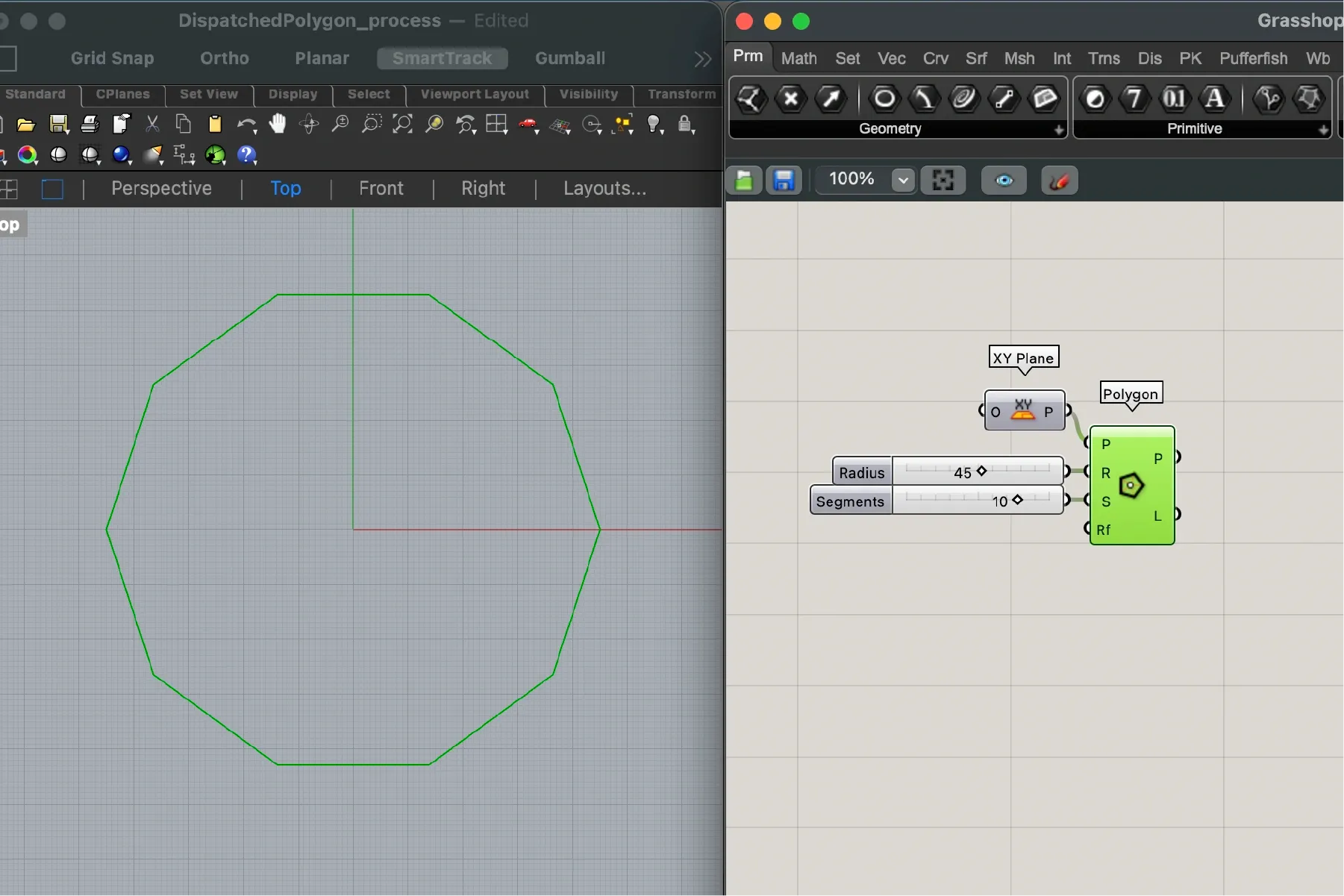Image resolution: width=1344 pixels, height=896 pixels.
Task: Expand the Primitive panel dropdown arrow
Action: click(x=1323, y=130)
